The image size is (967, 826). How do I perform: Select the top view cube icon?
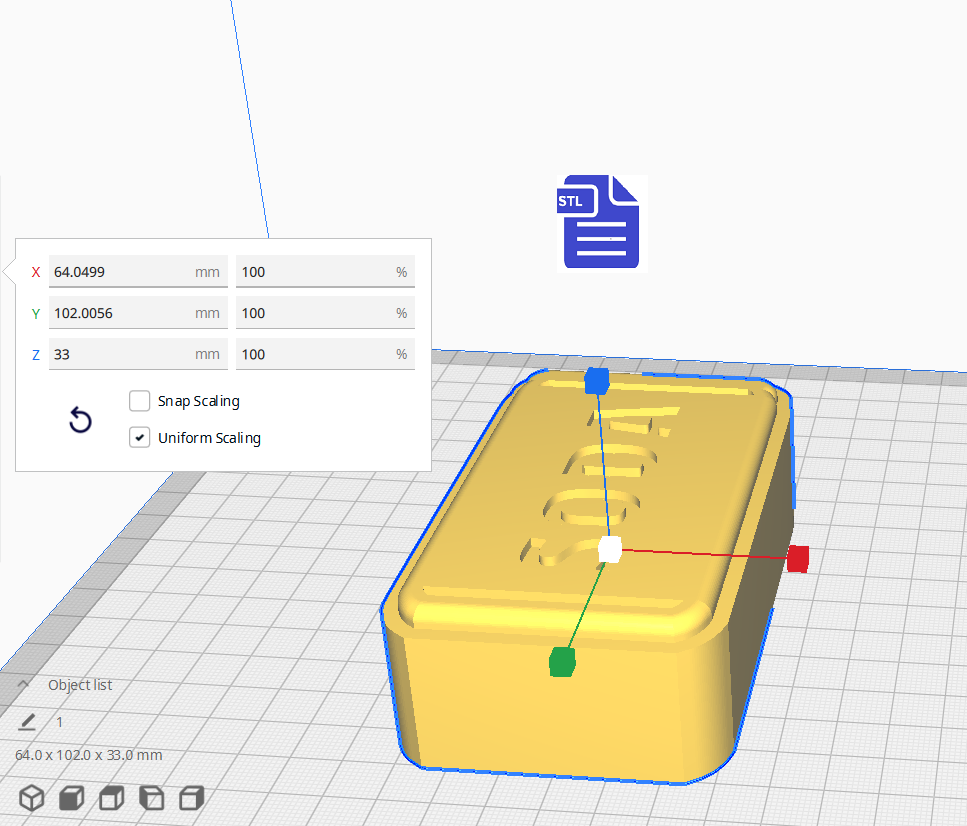coord(111,798)
